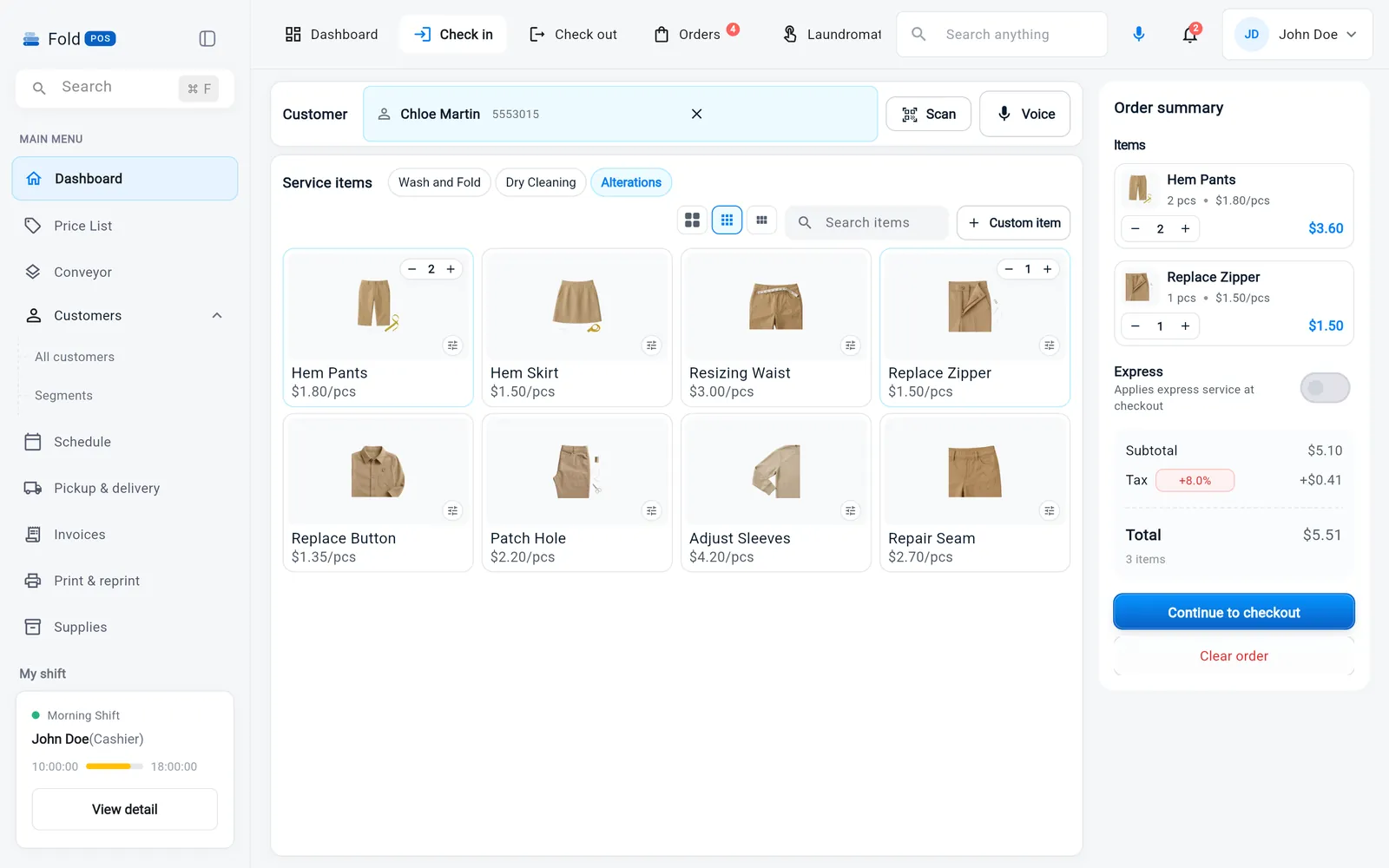The height and width of the screenshot is (868, 1389).
Task: Open Pickup & delivery
Action: [125, 488]
